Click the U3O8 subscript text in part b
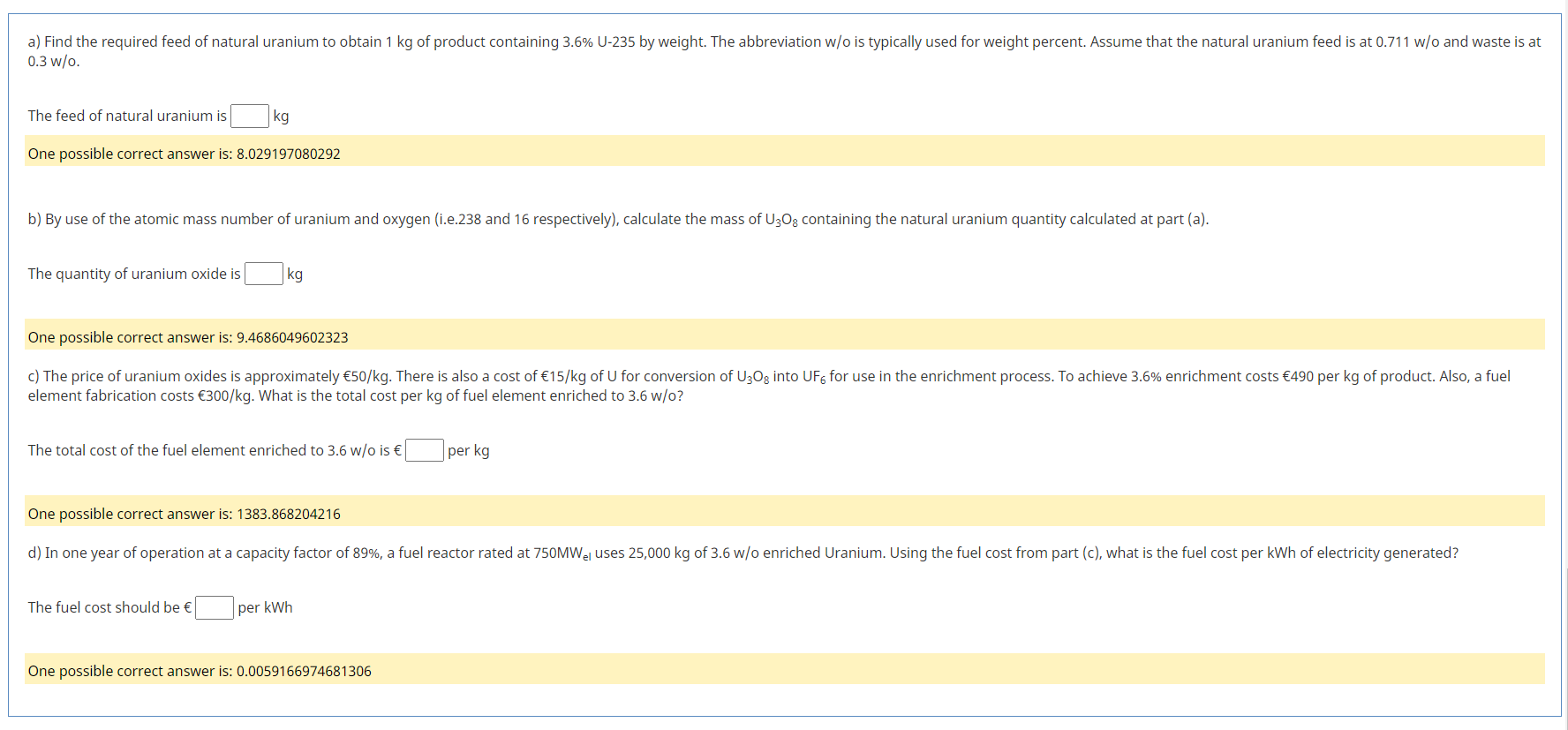The image size is (1568, 730). [780, 219]
